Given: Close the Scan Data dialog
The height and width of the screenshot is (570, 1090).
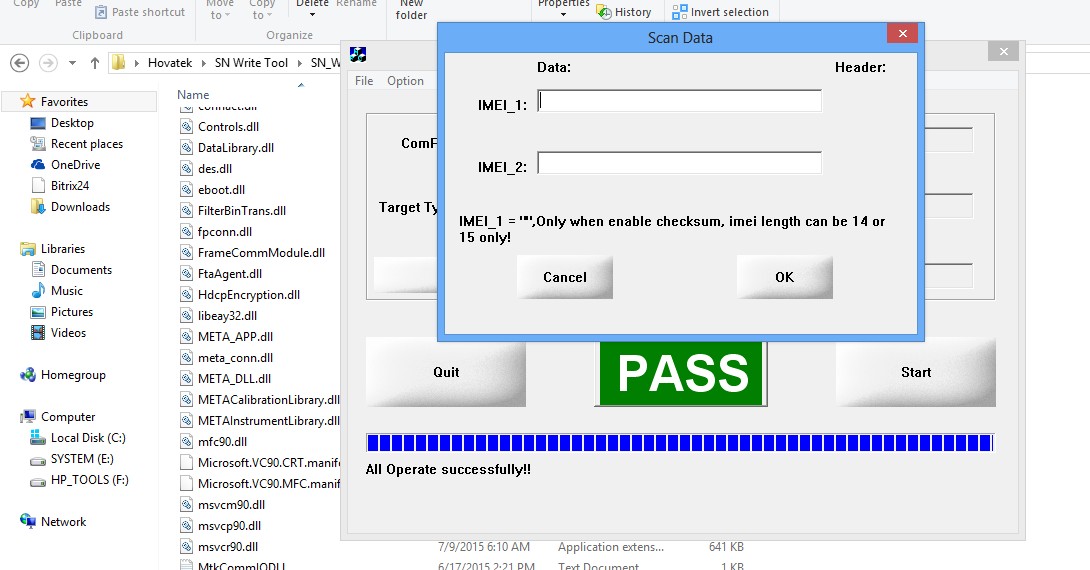Looking at the screenshot, I should click(x=902, y=33).
